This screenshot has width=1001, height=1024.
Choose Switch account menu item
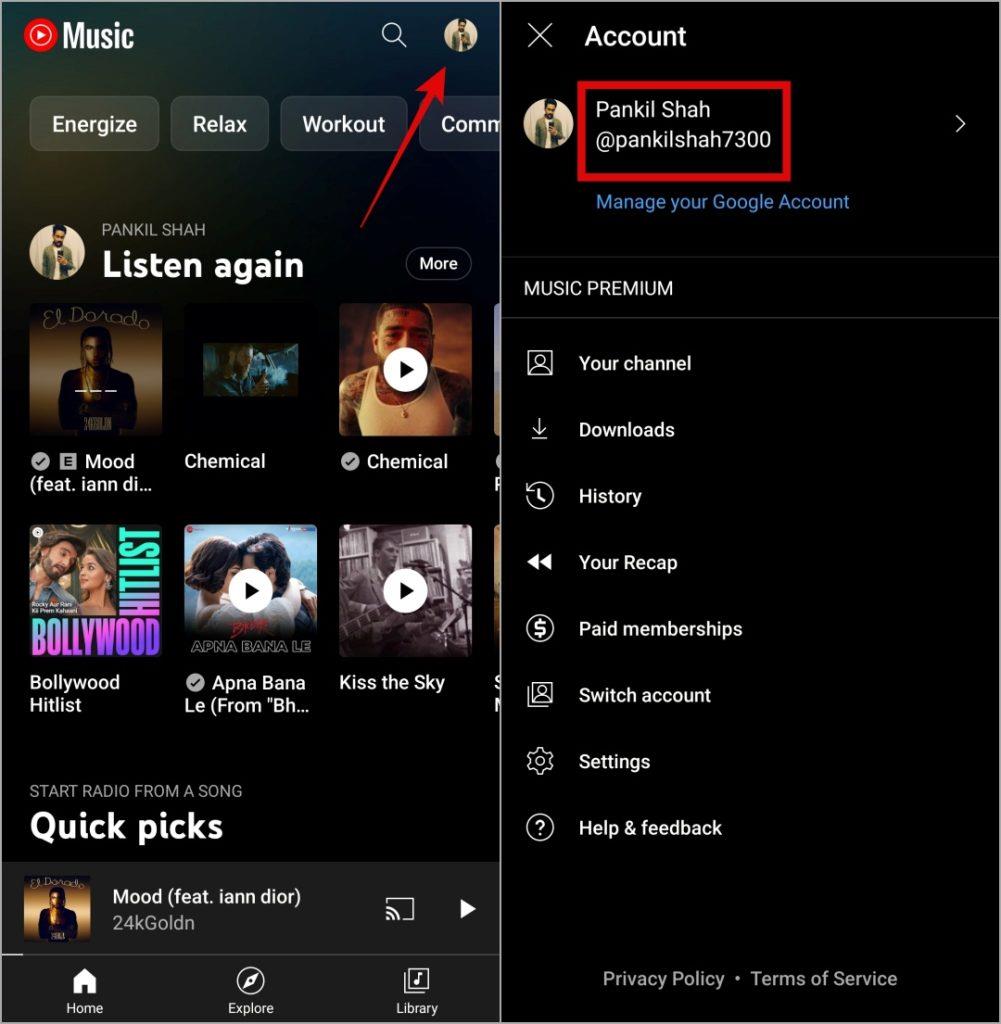click(750, 695)
